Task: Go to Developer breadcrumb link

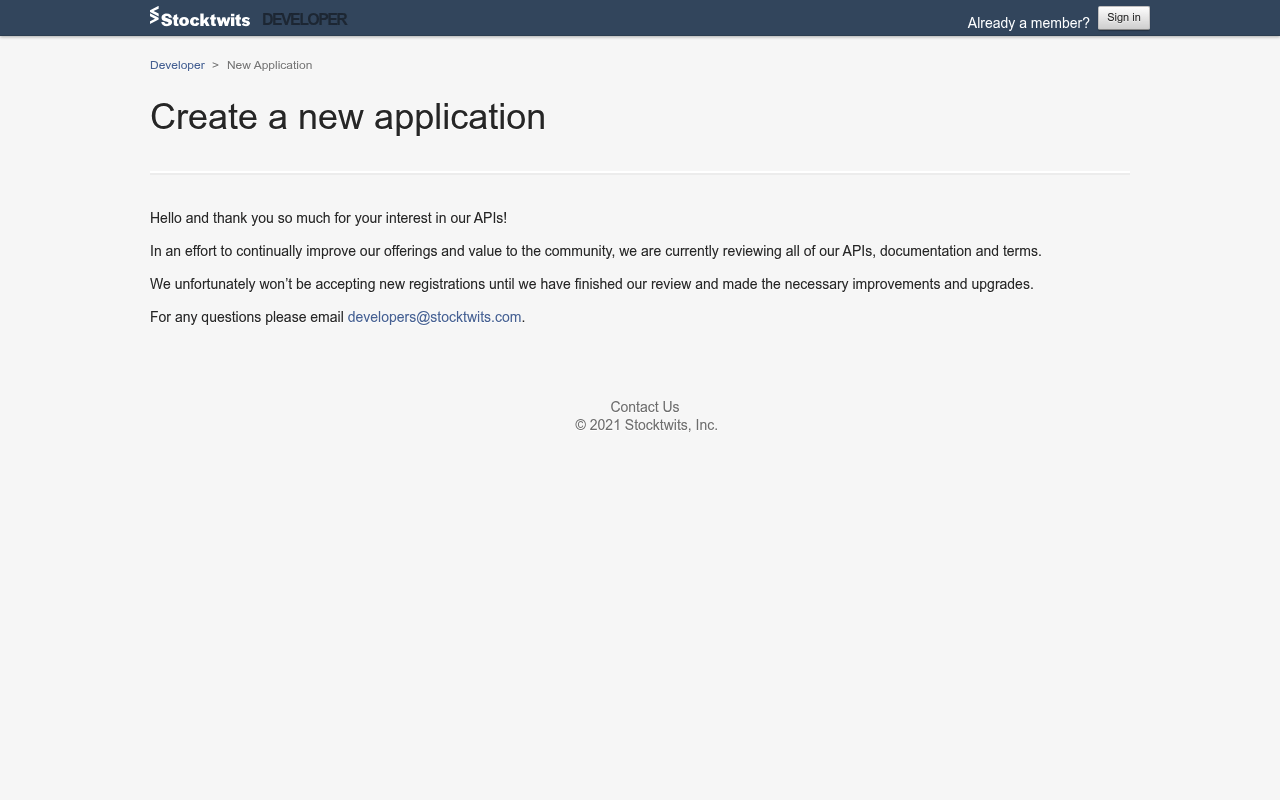Action: (x=177, y=65)
